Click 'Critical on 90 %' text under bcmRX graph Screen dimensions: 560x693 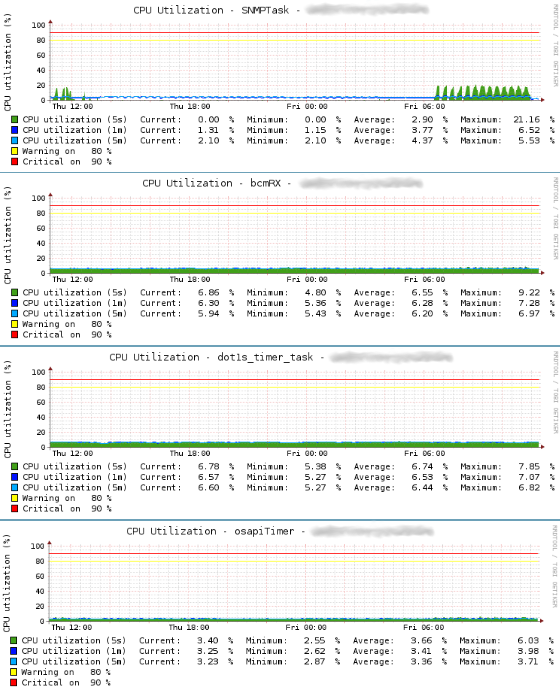[67, 335]
